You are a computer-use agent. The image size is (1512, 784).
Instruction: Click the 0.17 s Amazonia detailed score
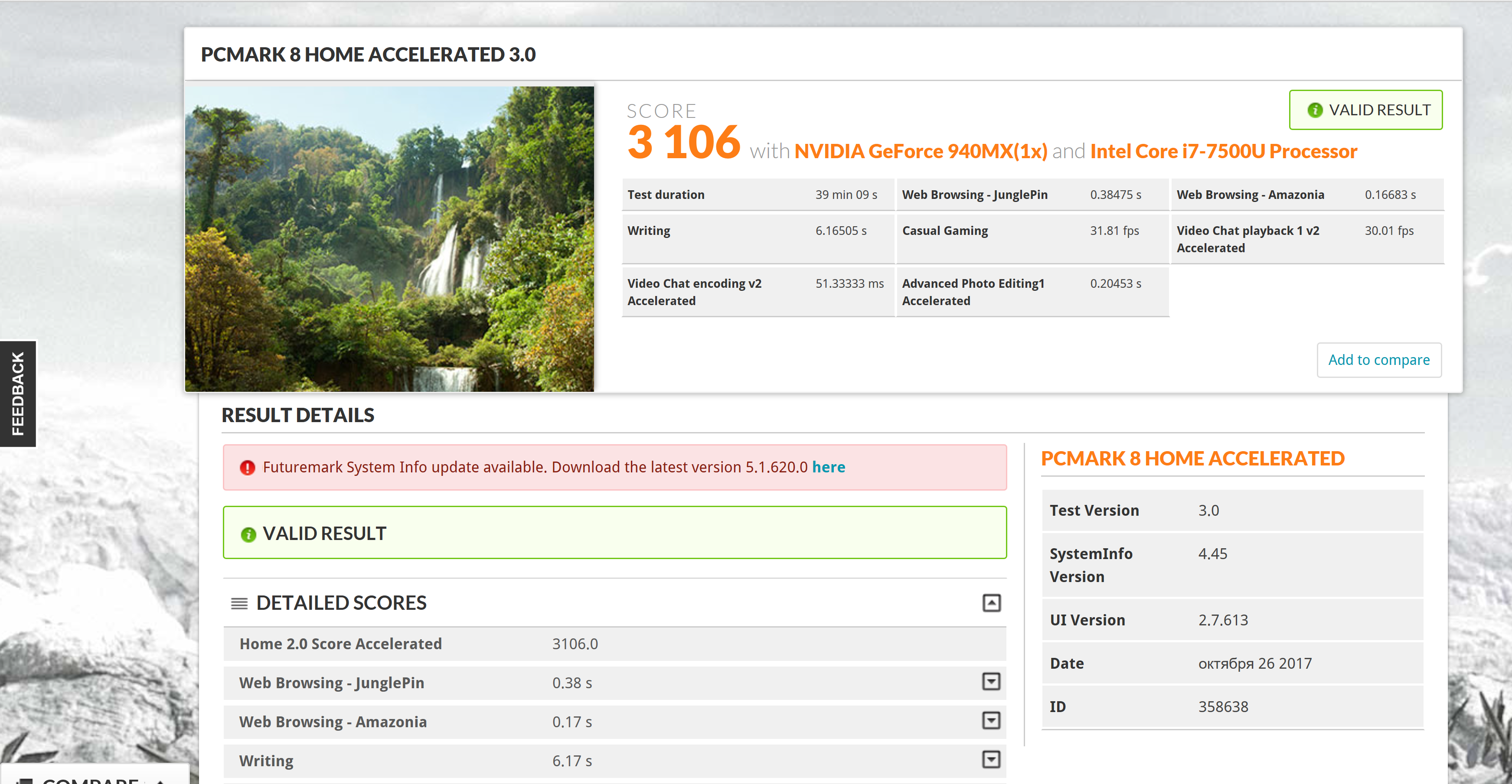[x=571, y=722]
